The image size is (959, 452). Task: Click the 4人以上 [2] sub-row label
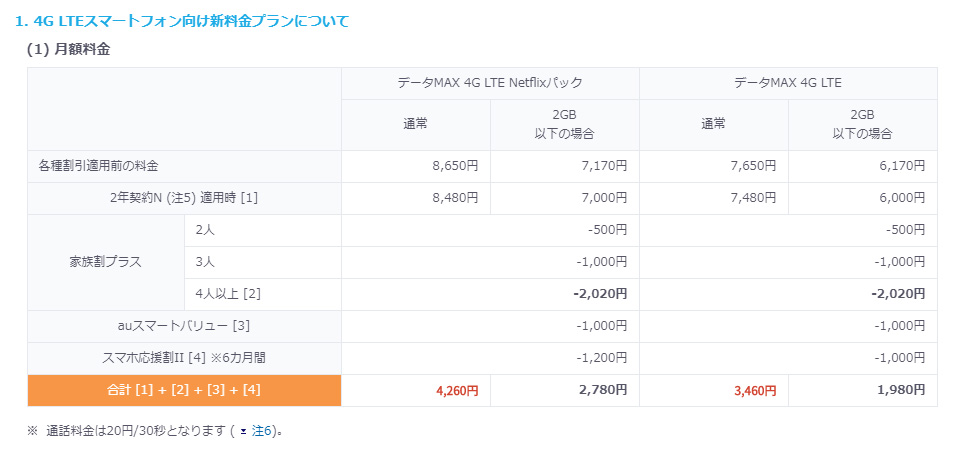pos(228,294)
